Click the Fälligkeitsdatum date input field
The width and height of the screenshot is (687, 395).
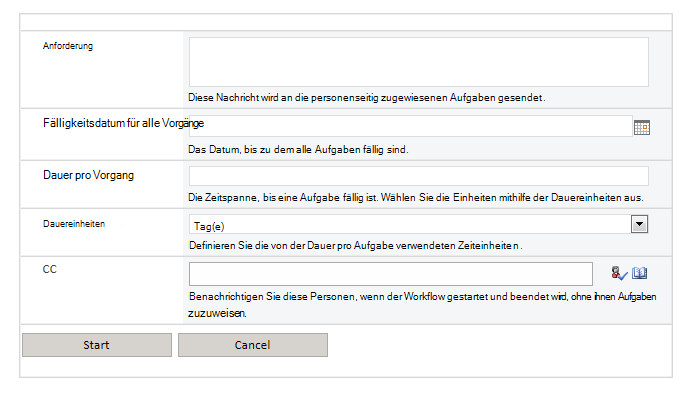411,126
